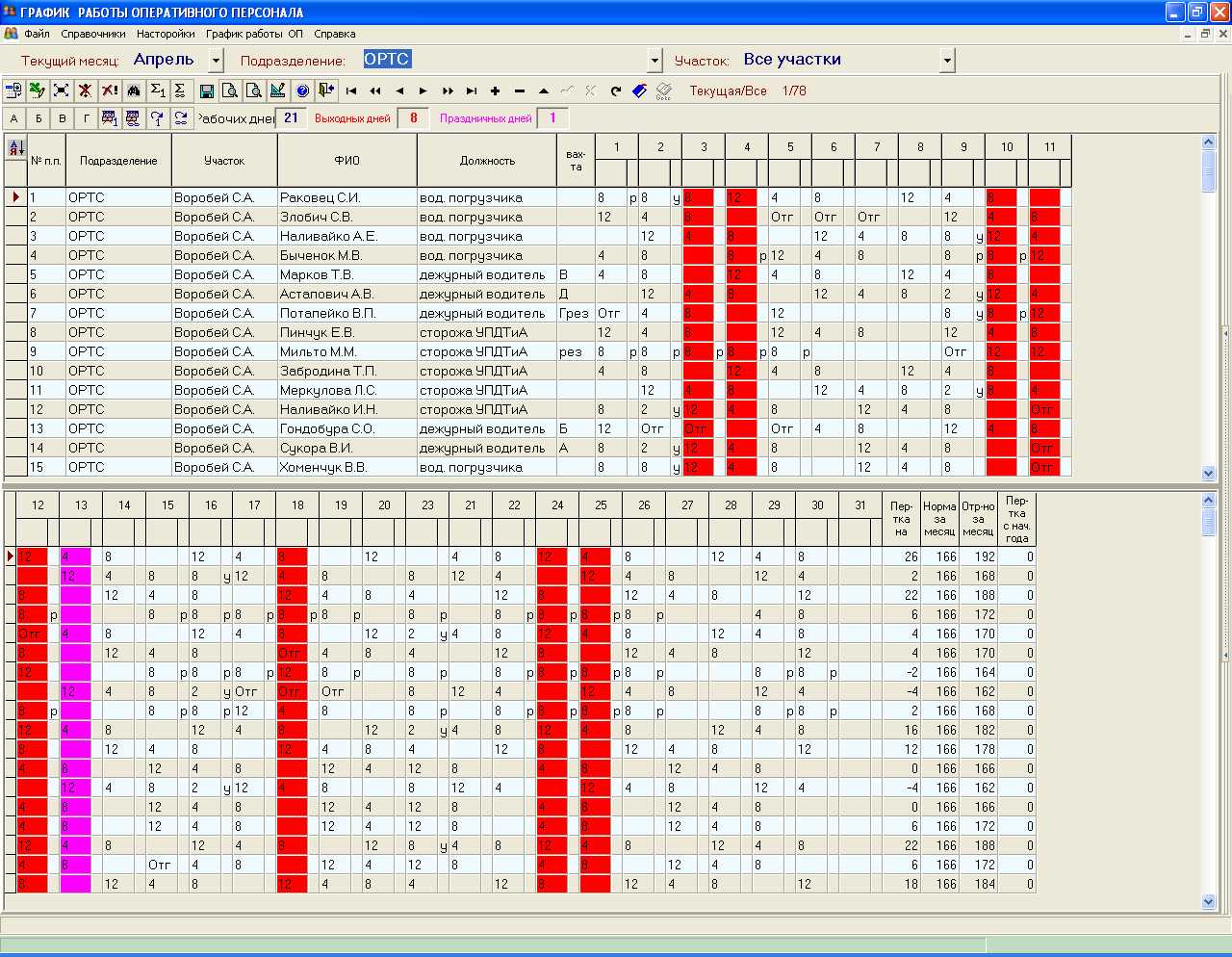
Task: Click the Goto bookmark icon
Action: [x=664, y=91]
